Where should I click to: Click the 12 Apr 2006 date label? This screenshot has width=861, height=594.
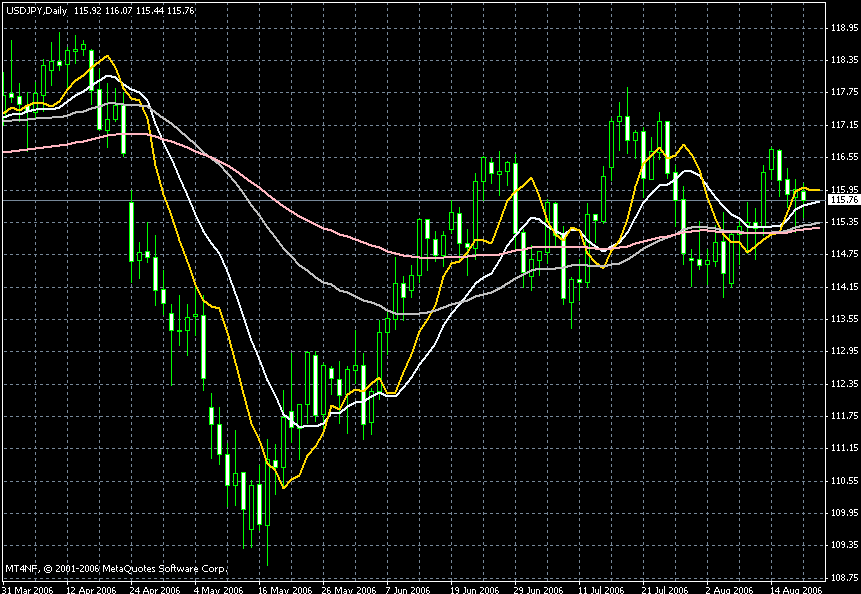92,590
